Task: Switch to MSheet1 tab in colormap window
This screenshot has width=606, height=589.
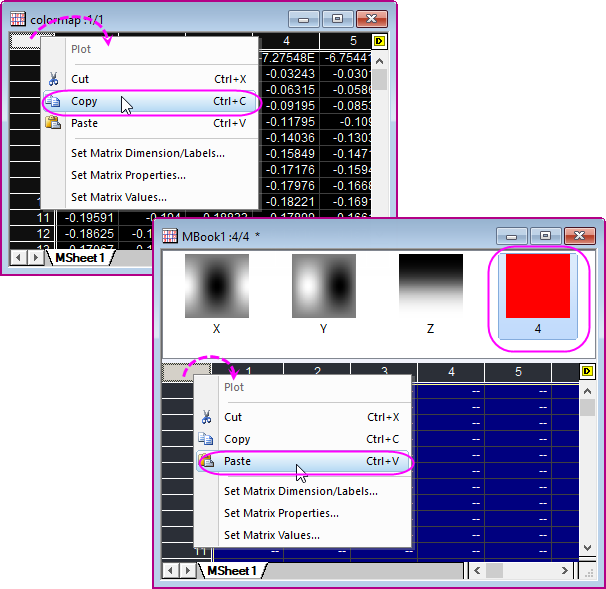Action: pyautogui.click(x=80, y=258)
